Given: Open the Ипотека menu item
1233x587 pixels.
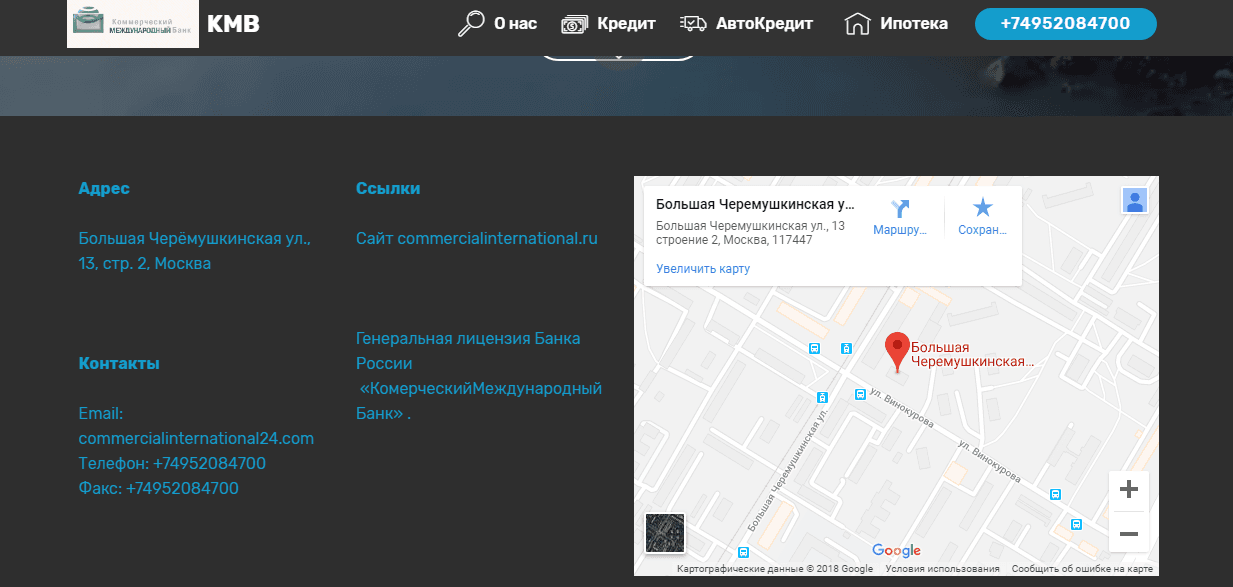Looking at the screenshot, I should tap(914, 24).
